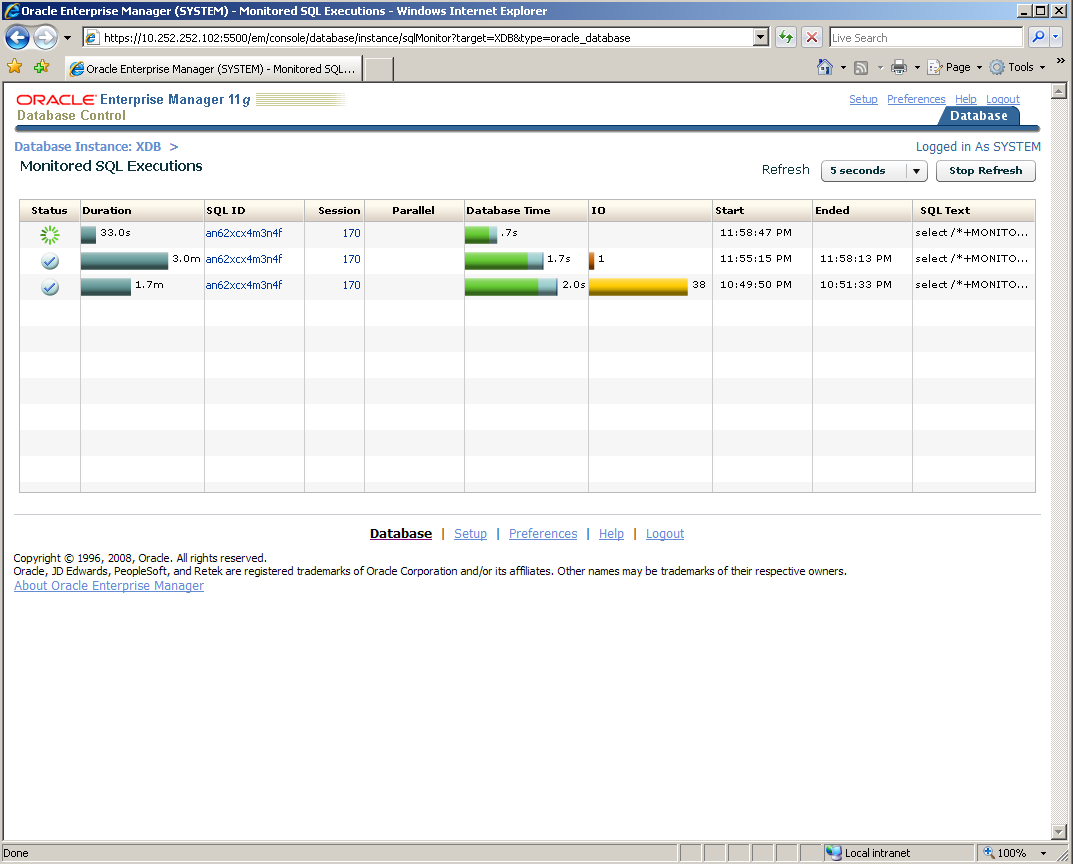Click the vertical scrollbar down arrow

pos(1059,833)
